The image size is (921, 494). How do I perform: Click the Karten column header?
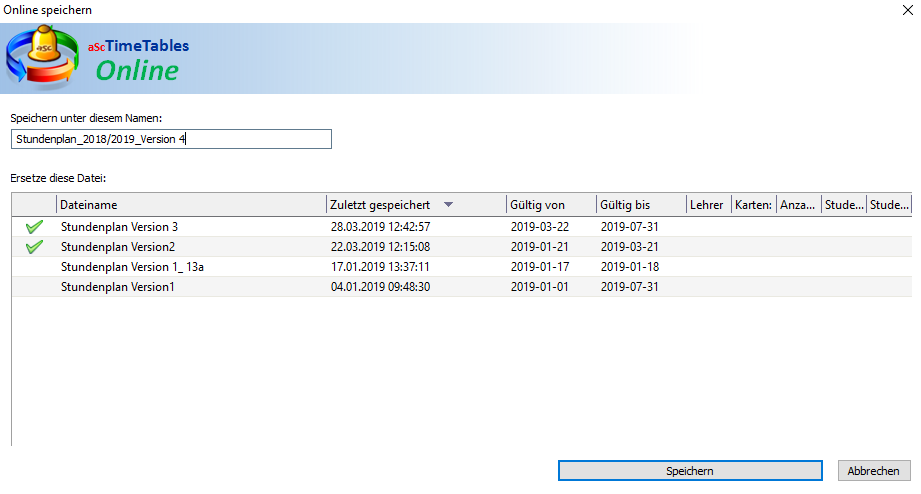[x=753, y=205]
